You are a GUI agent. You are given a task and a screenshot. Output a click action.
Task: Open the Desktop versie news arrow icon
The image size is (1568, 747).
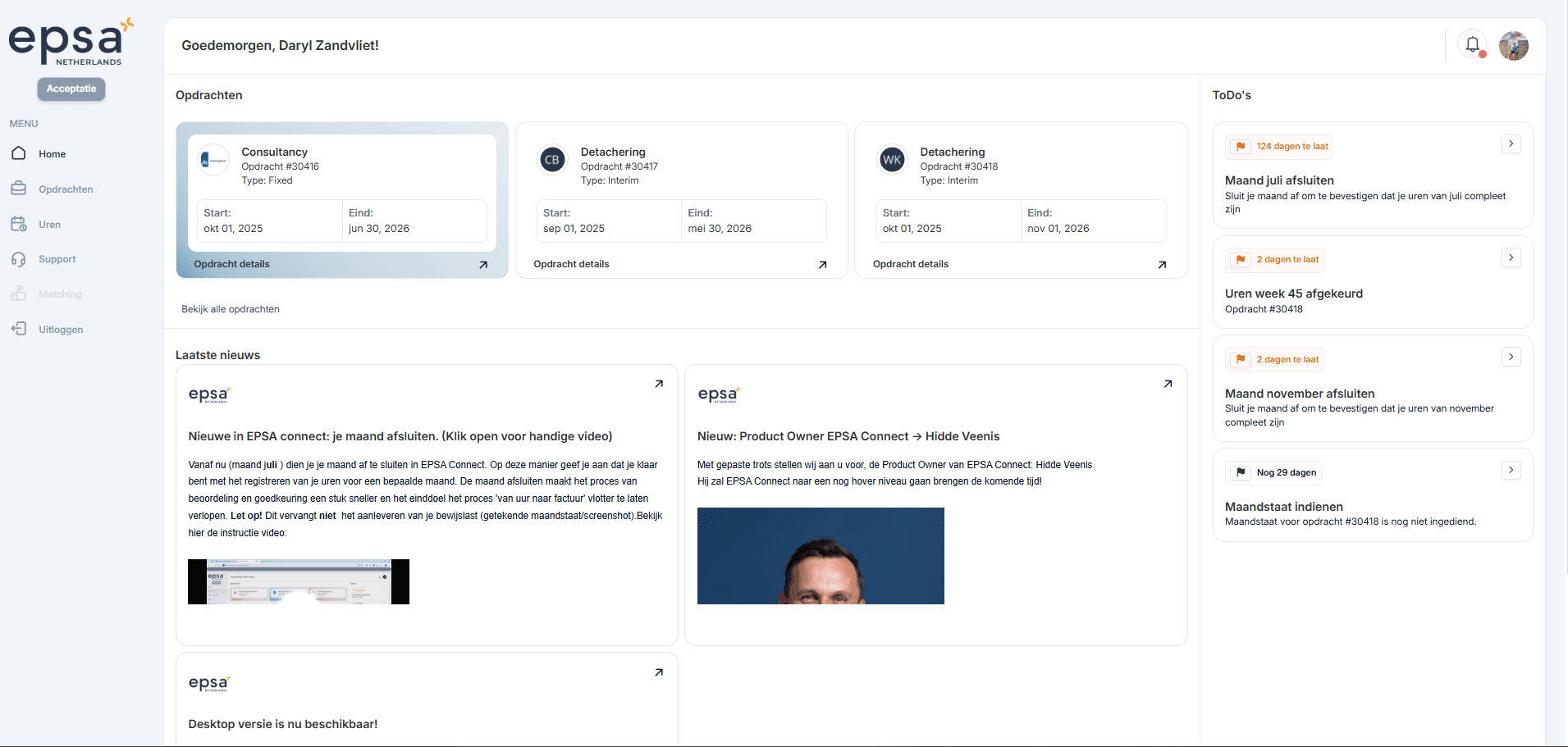659,672
